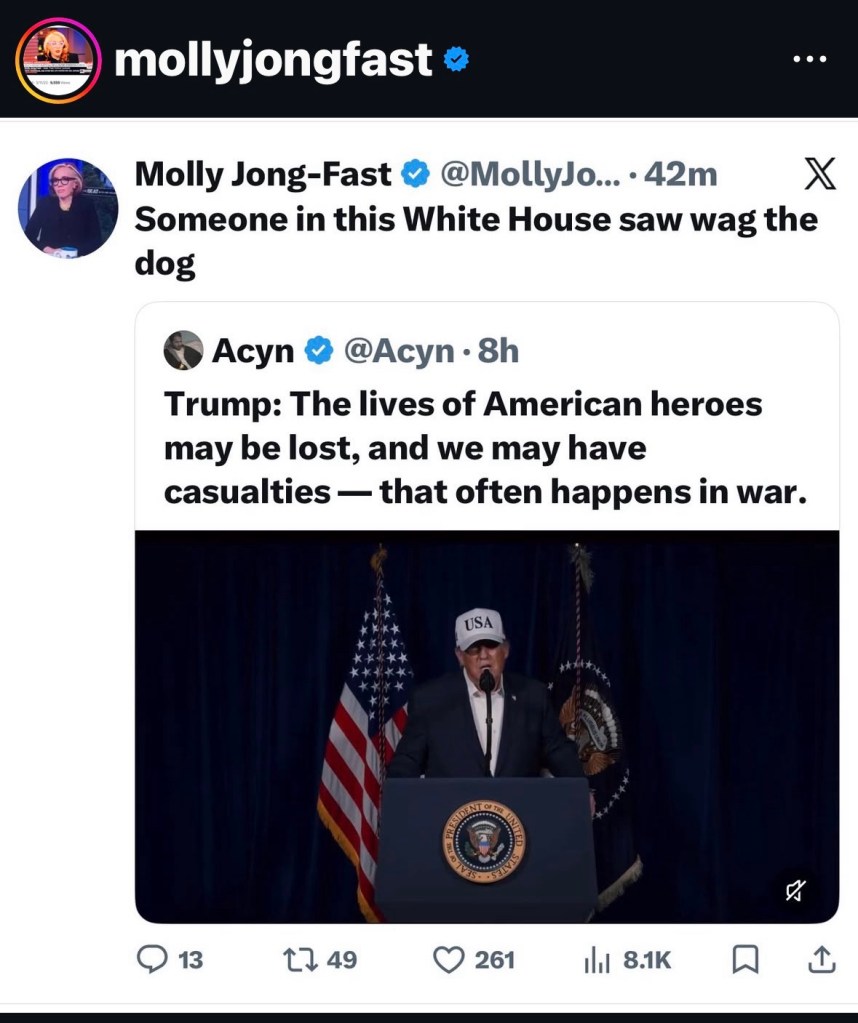Tap Acyn's verified badge
858x1023 pixels.
click(318, 351)
